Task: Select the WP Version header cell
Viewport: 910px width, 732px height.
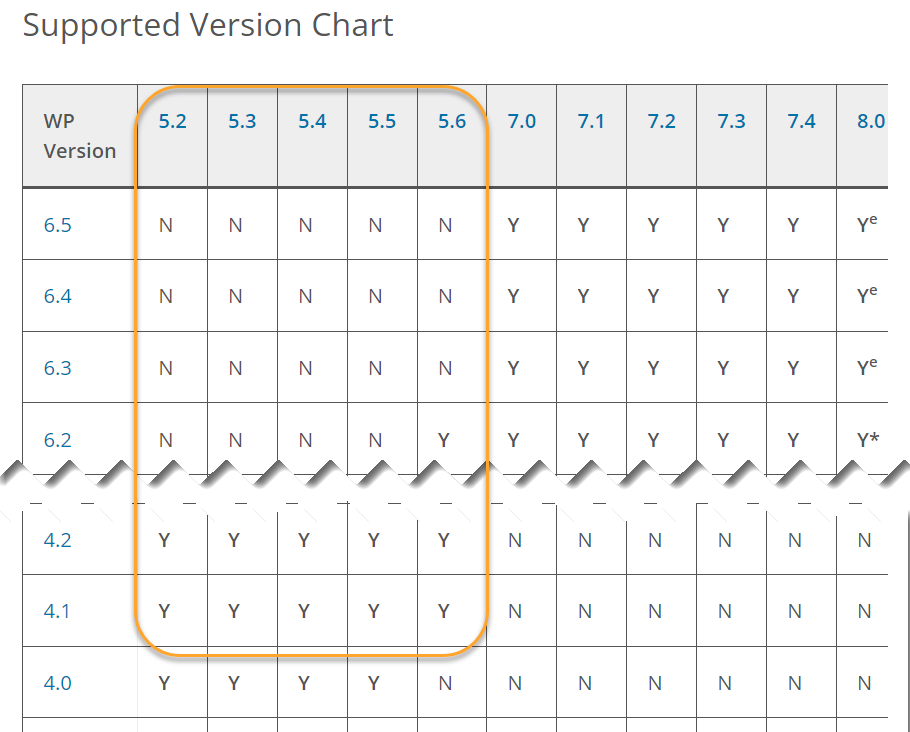Action: (80, 136)
